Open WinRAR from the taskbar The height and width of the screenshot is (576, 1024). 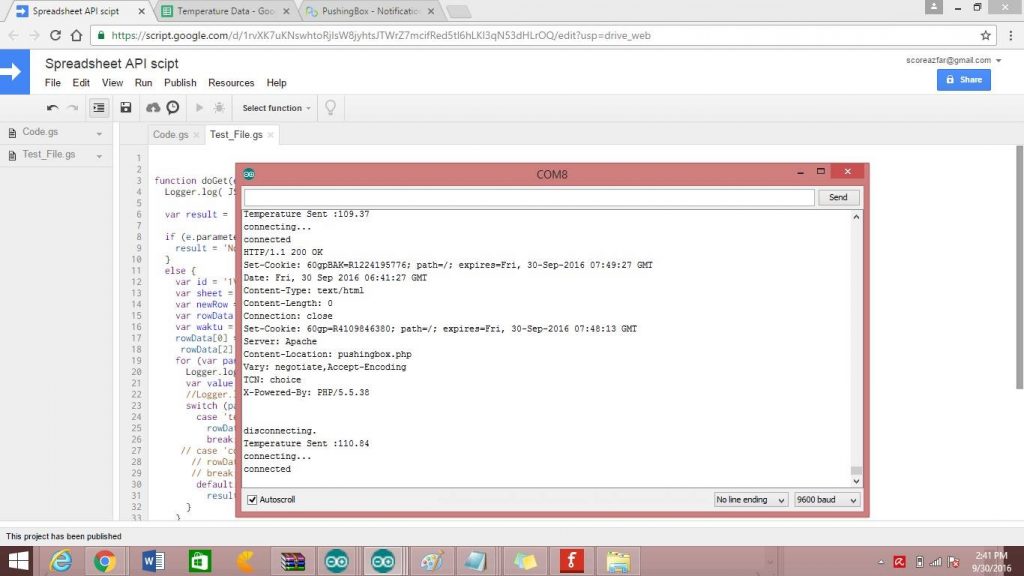pos(292,561)
